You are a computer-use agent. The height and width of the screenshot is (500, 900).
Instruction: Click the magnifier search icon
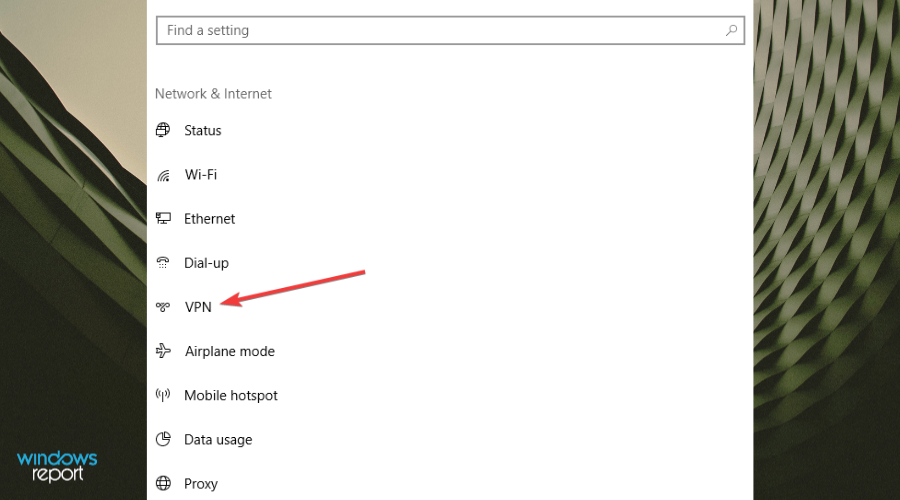pos(732,31)
